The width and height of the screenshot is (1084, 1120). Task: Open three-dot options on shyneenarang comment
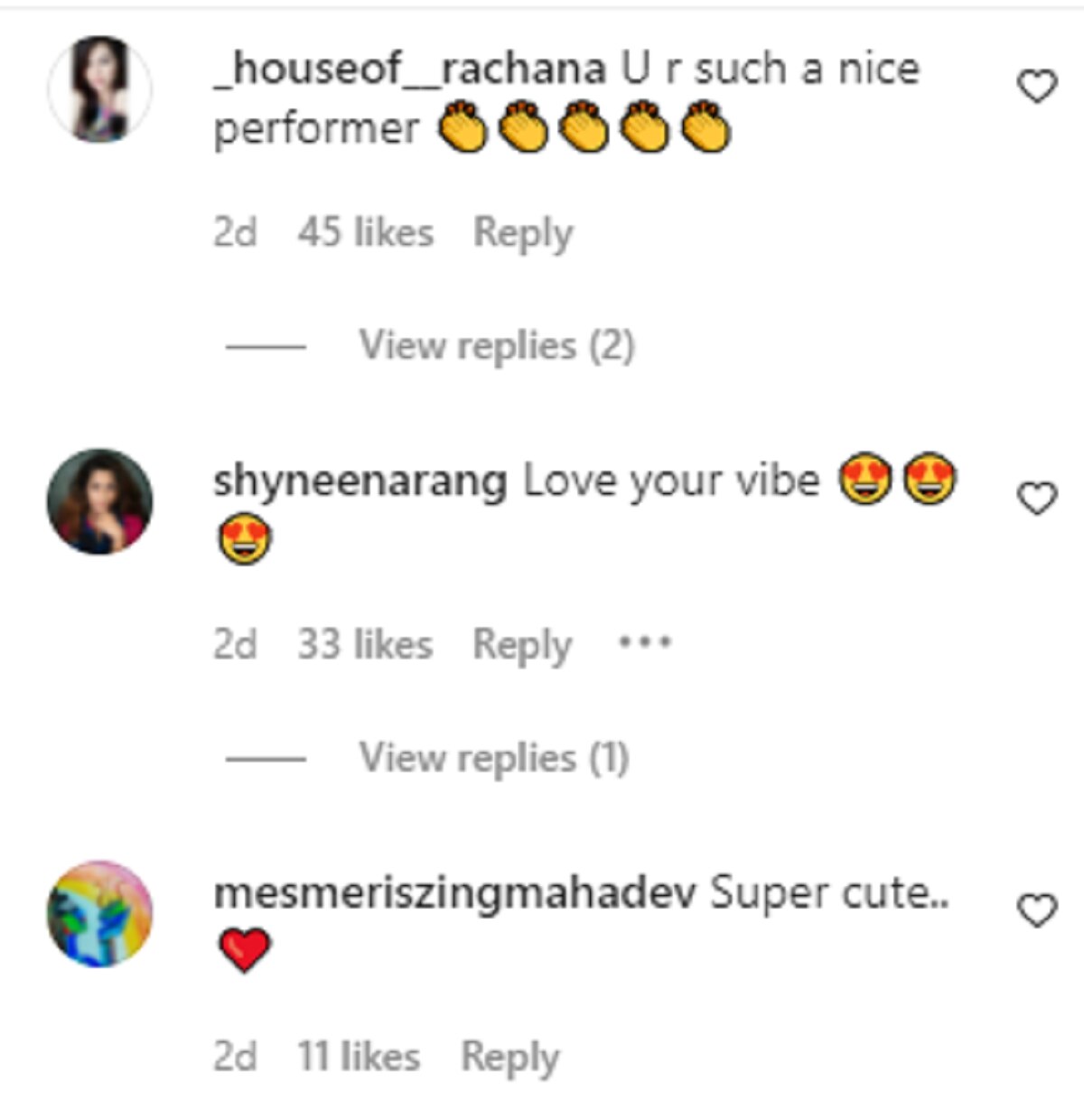pyautogui.click(x=644, y=643)
